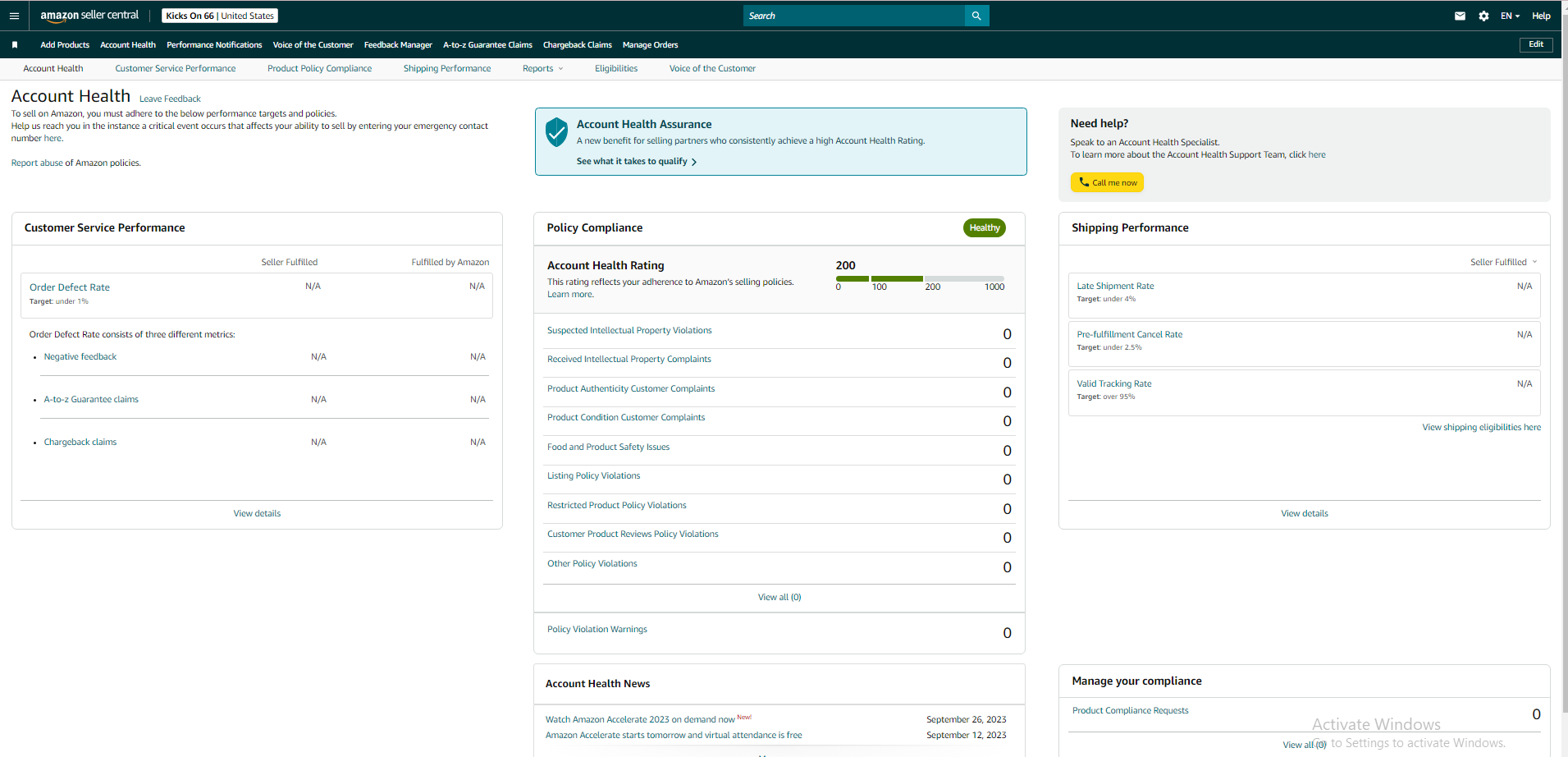Open Chargeback Claims in favorites bar
This screenshot has height=757, width=1568.
[578, 45]
